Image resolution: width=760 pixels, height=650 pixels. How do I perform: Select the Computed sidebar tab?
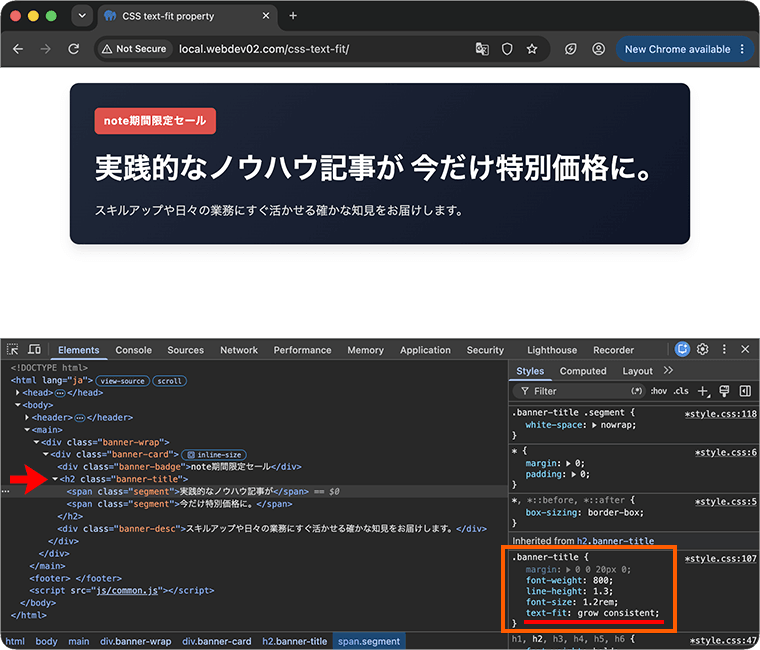pyautogui.click(x=583, y=371)
